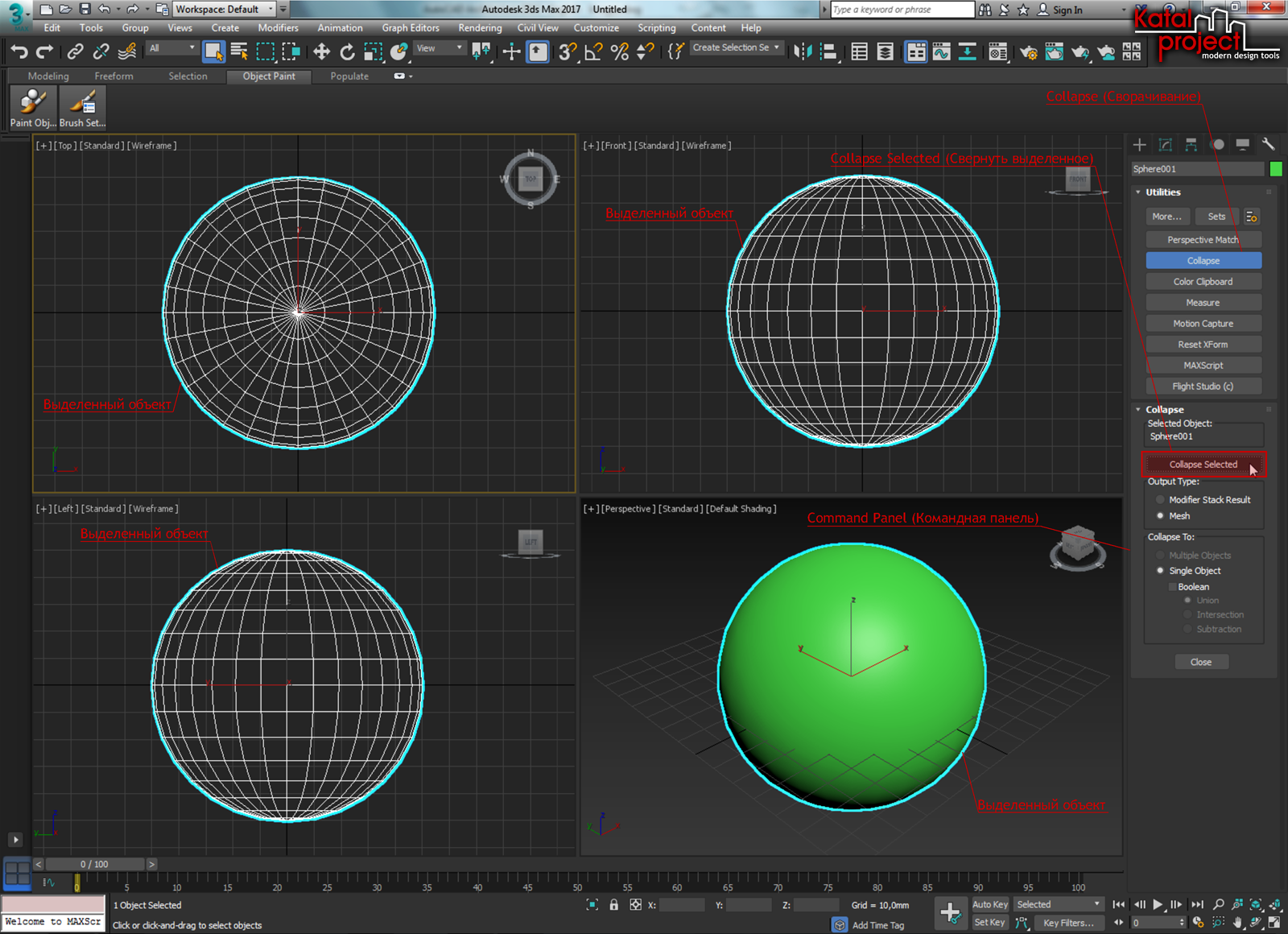Open the All selection filter dropdown
The image size is (1288, 934).
[171, 48]
